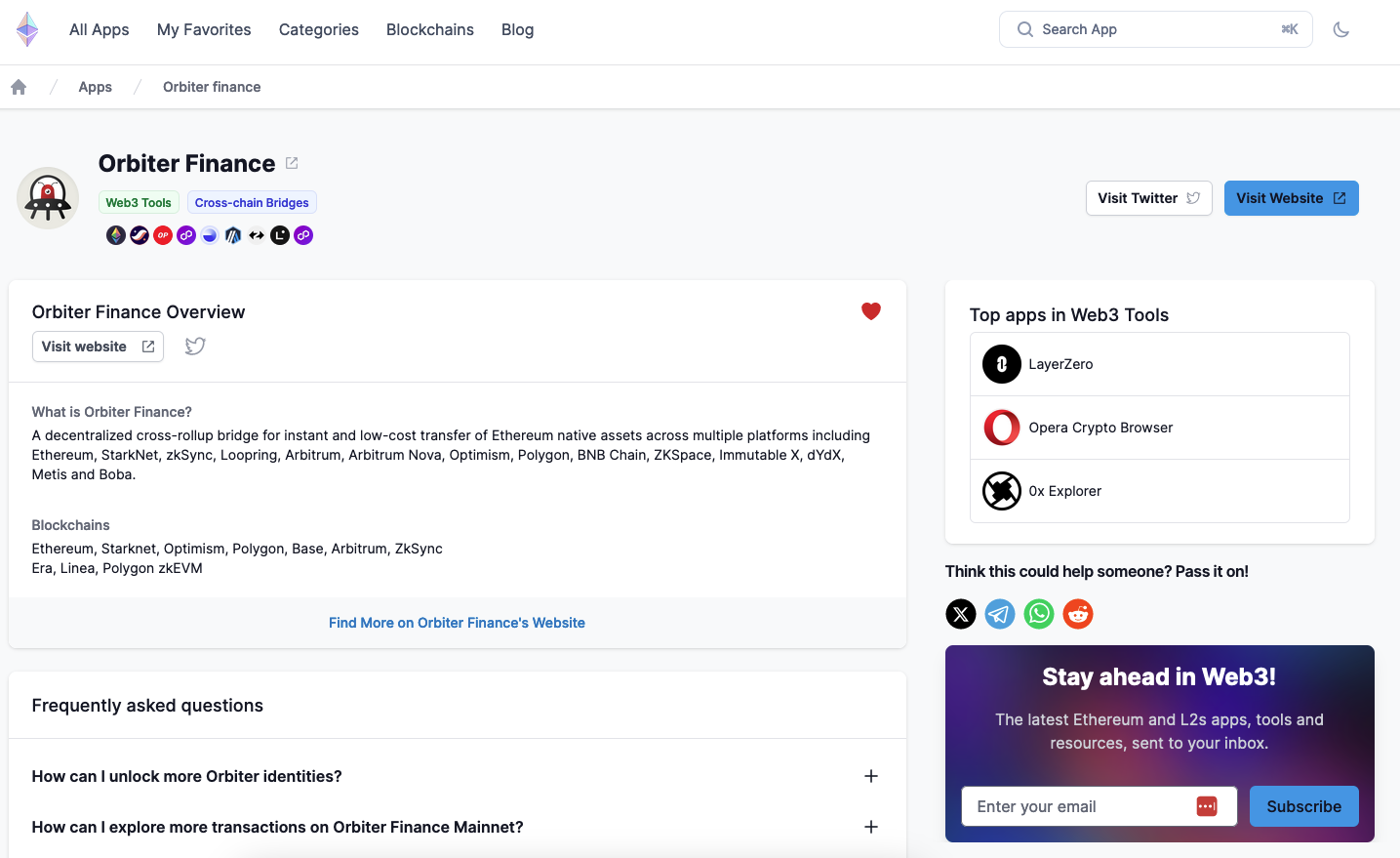Viewport: 1400px width, 858px height.
Task: Expand the Orbiter Finance Mainnet transactions question
Action: coord(456,827)
